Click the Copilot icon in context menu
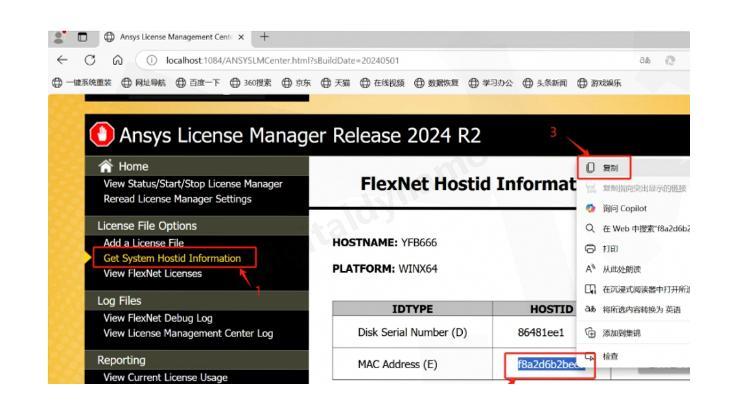Screen dimensions: 737x414 [590, 208]
